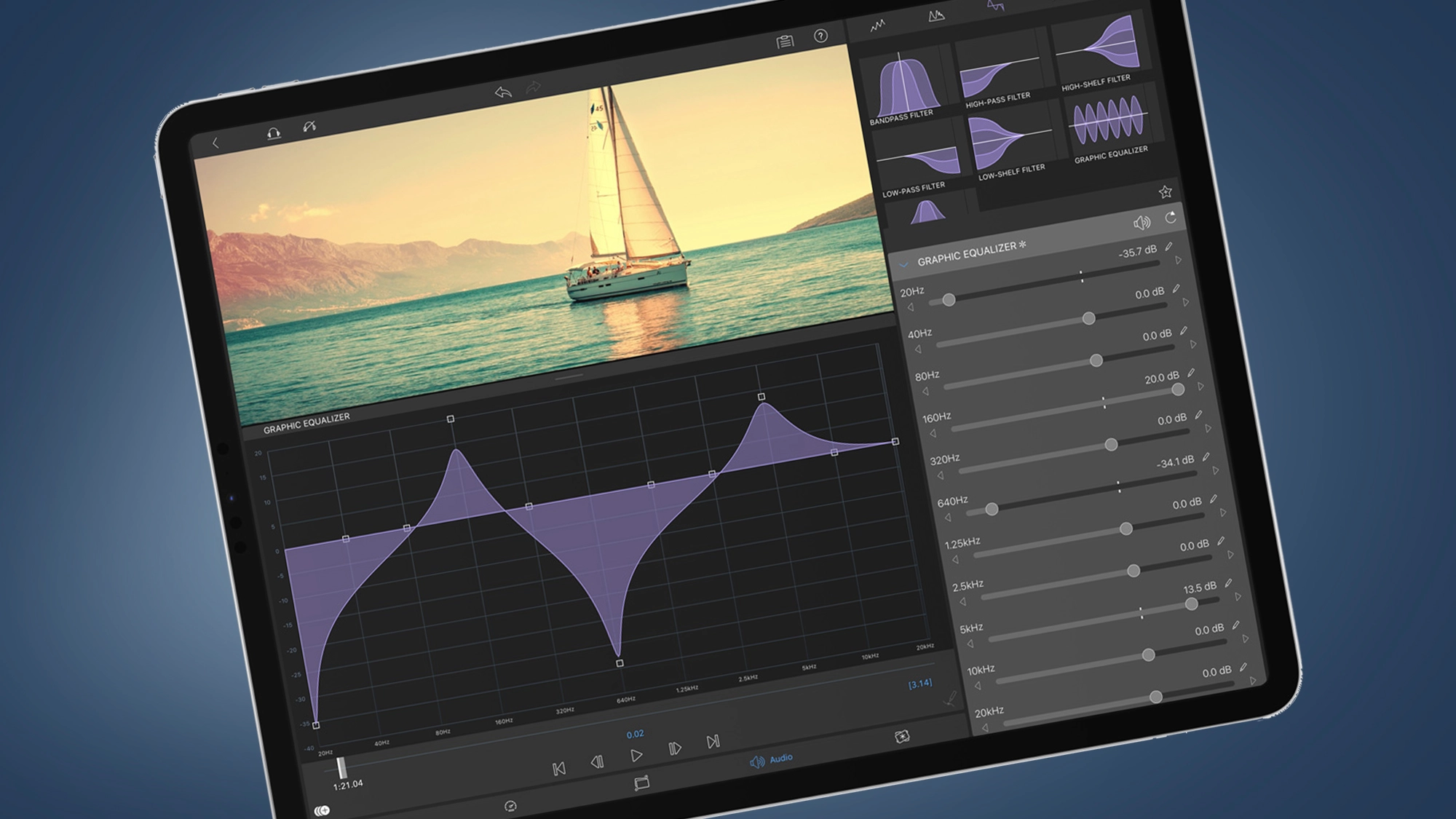The width and height of the screenshot is (1456, 819).
Task: Click the 320Hz slider handle
Action: point(1111,444)
